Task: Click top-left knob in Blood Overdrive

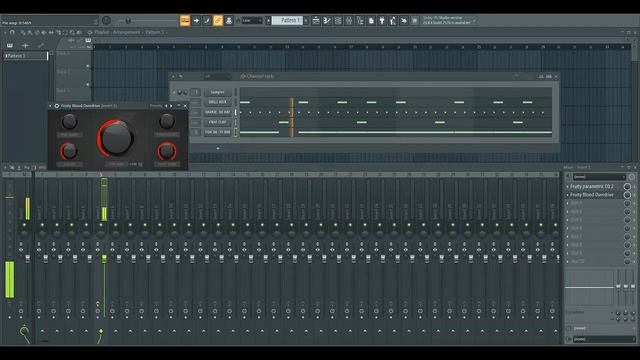Action: coord(69,122)
